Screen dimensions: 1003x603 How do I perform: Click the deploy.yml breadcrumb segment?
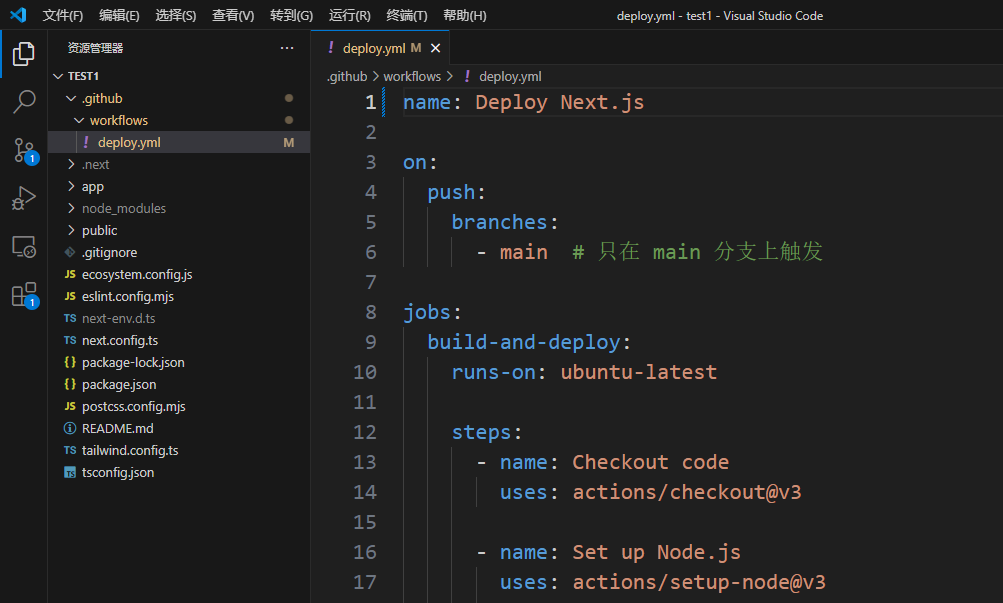pos(510,77)
